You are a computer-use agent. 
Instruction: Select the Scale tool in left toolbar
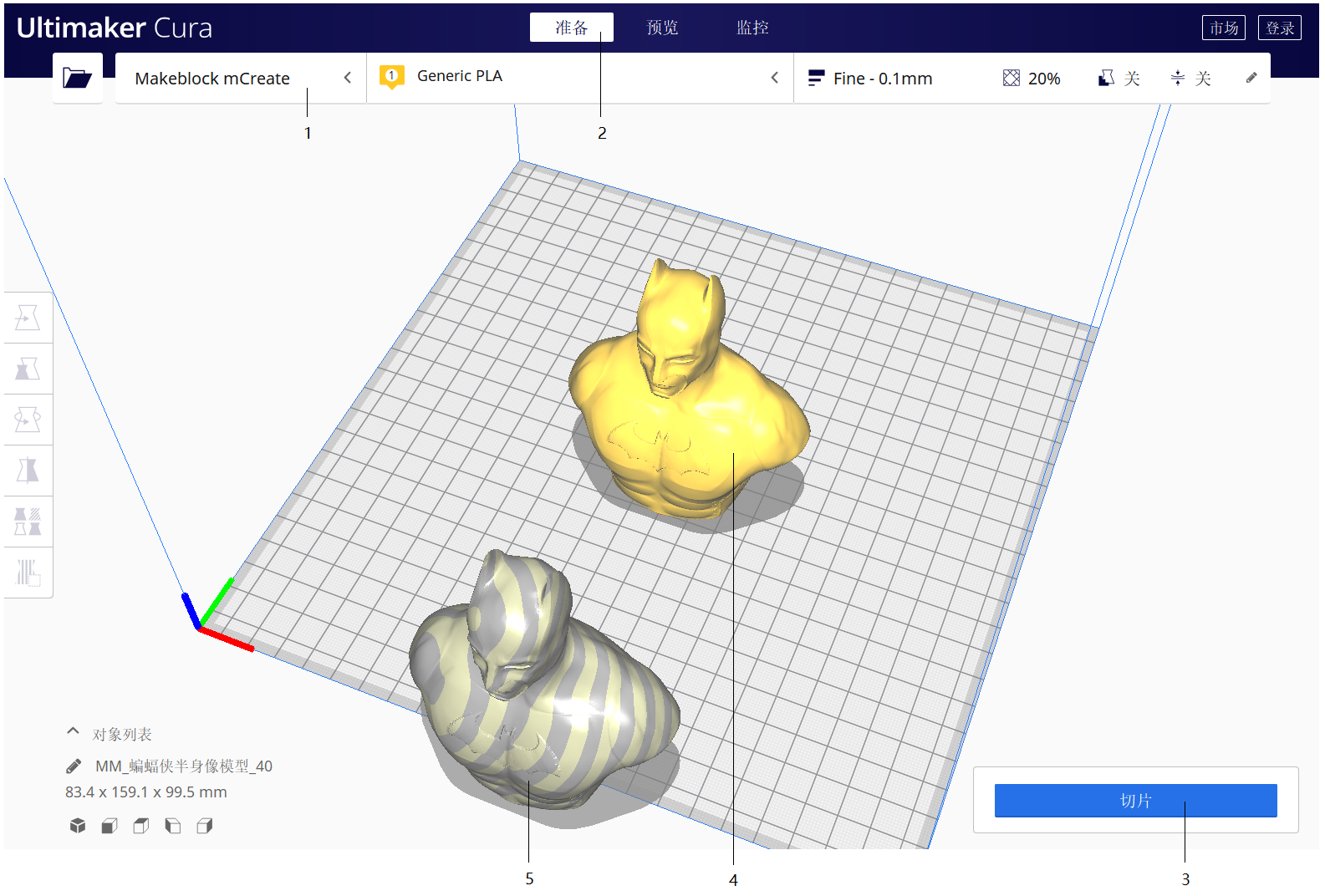pyautogui.click(x=28, y=369)
